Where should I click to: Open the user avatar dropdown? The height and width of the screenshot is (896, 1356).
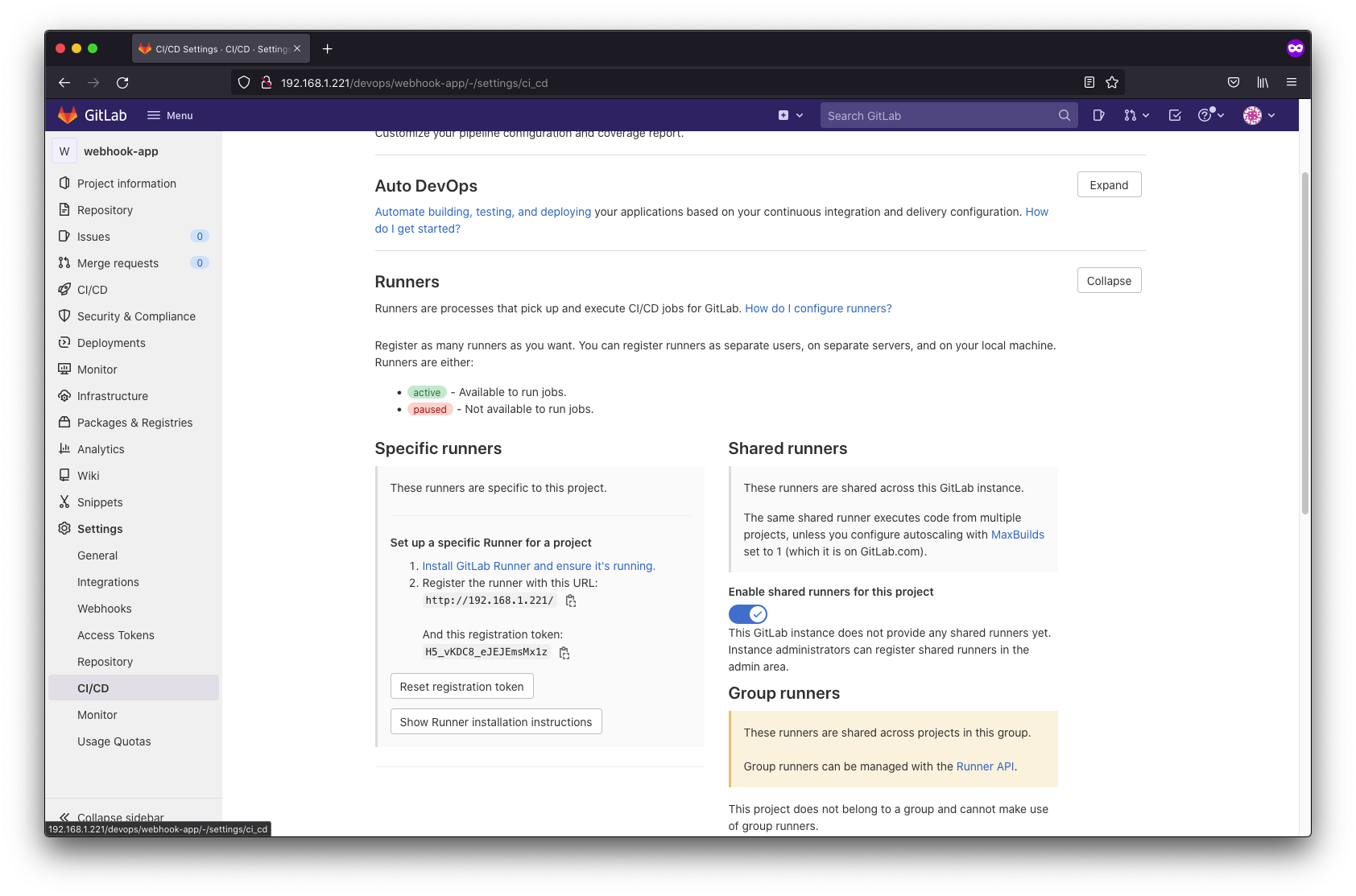click(1259, 115)
